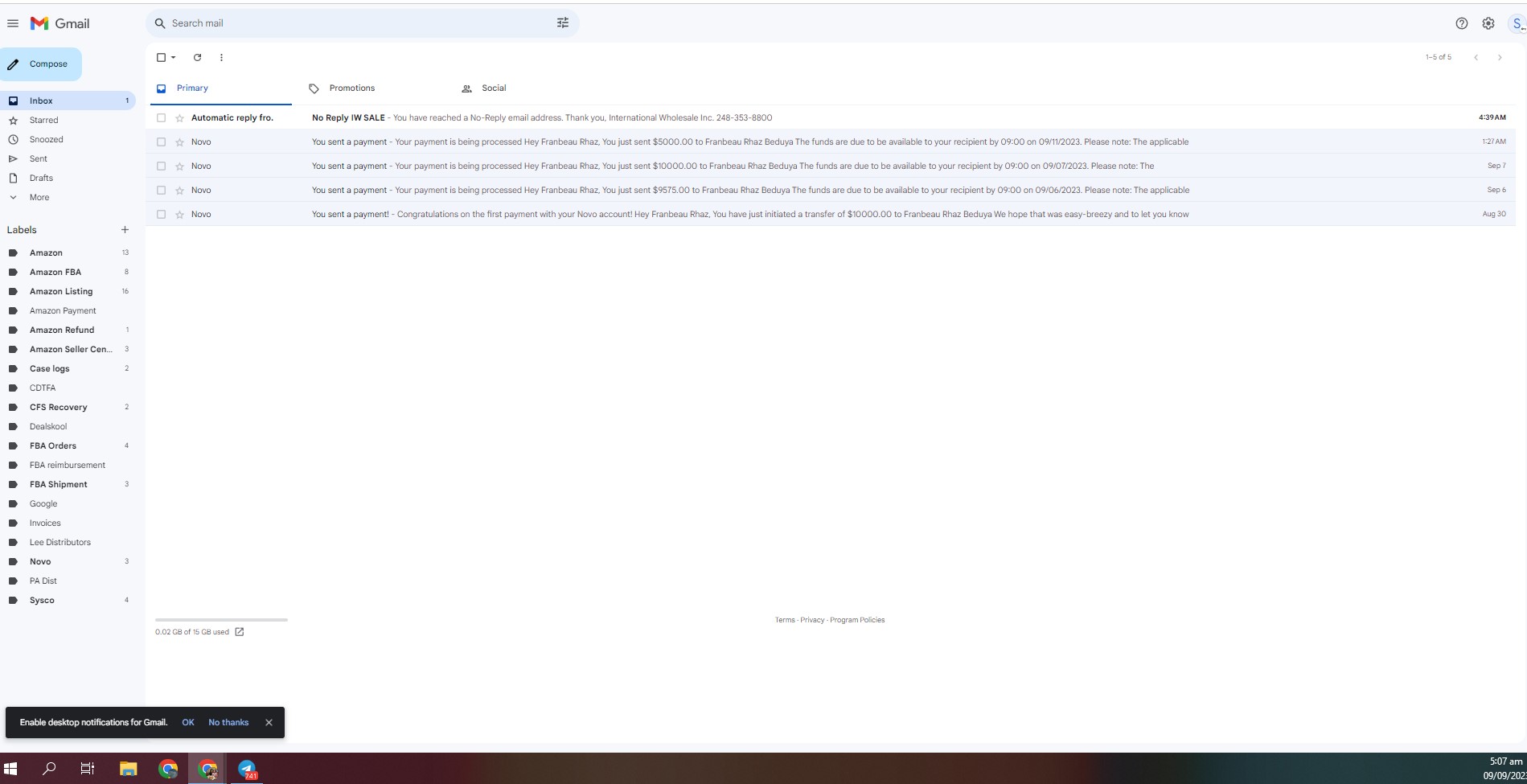Switch to the Primary tab
The height and width of the screenshot is (784, 1527).
tap(220, 88)
